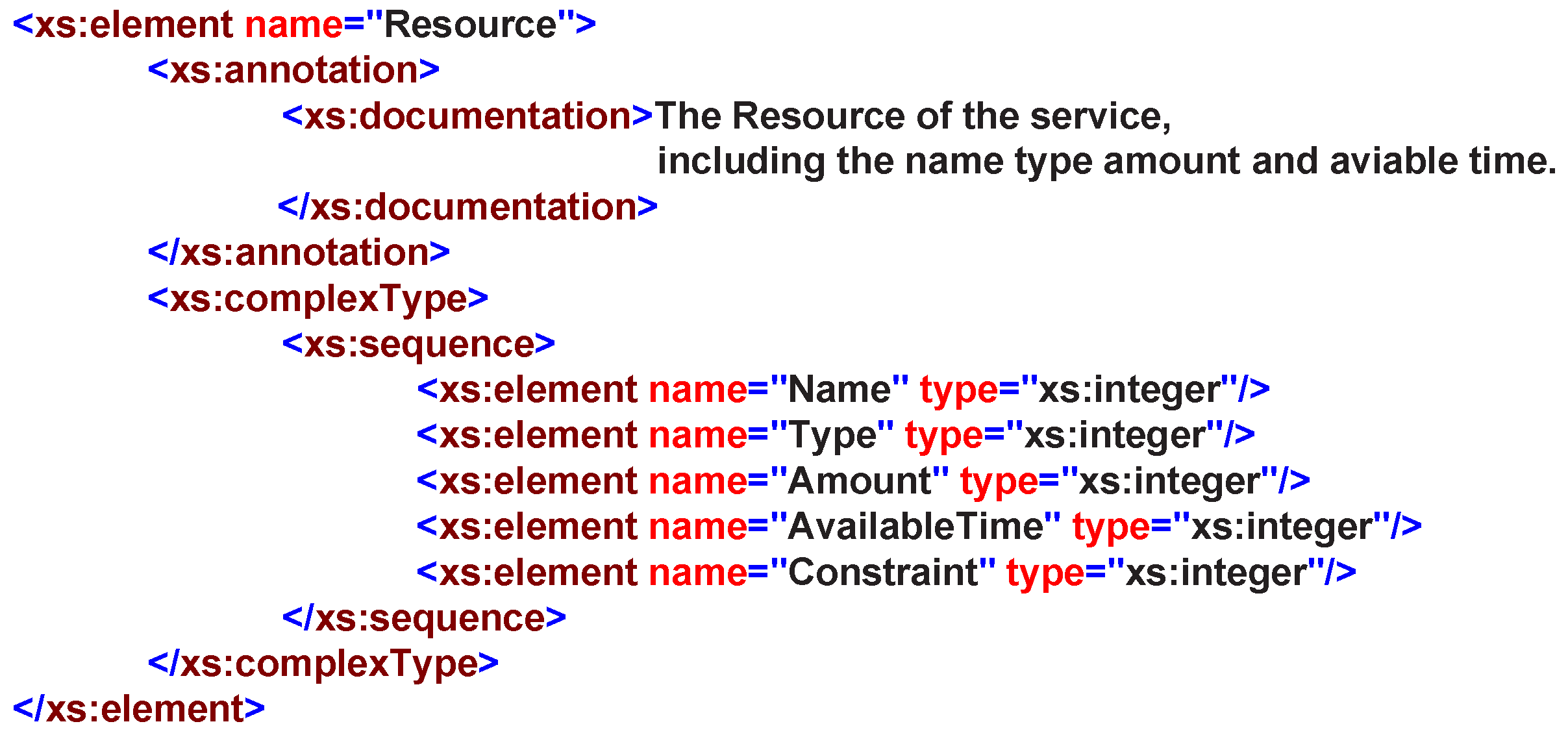This screenshot has width=1568, height=737.
Task: Click the opening xs:sequence tag
Action: (x=419, y=344)
